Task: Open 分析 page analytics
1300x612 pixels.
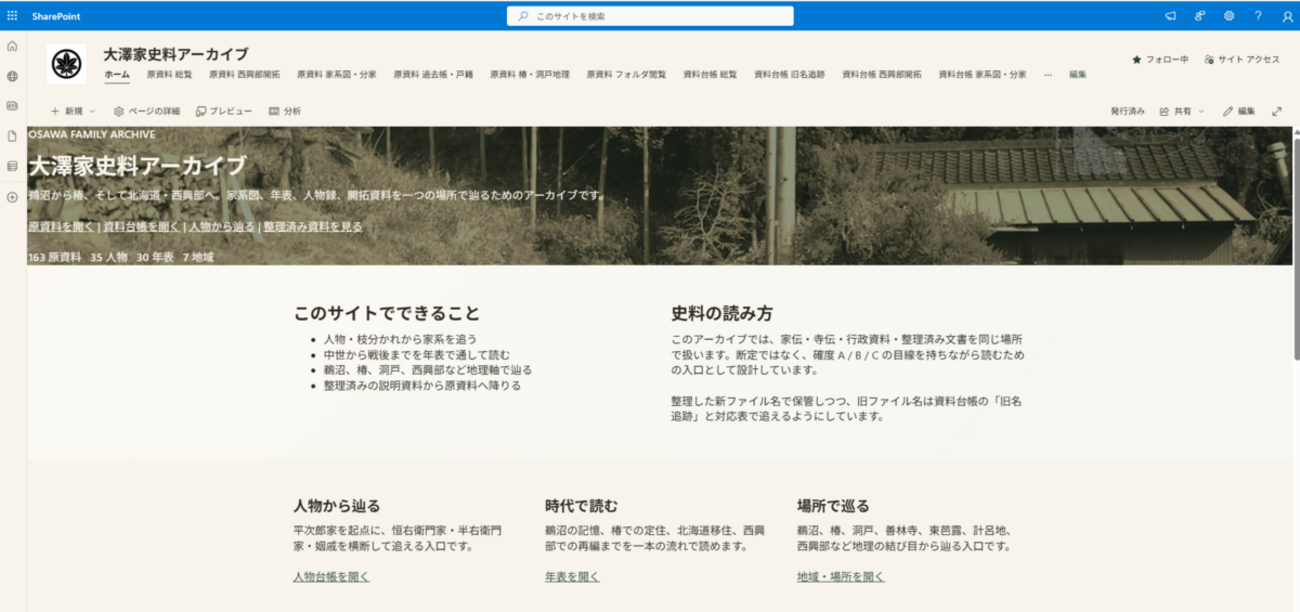Action: pyautogui.click(x=285, y=111)
